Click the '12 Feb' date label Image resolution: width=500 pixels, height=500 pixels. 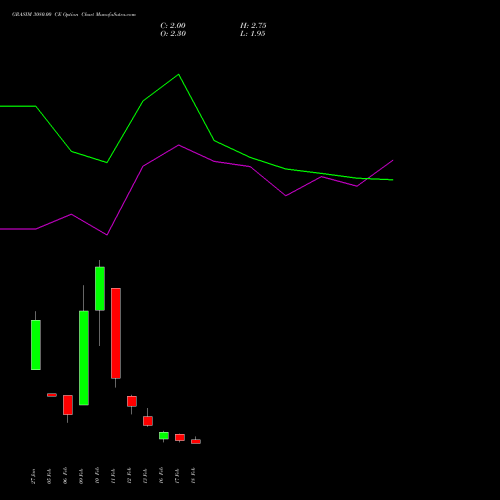tap(129, 476)
